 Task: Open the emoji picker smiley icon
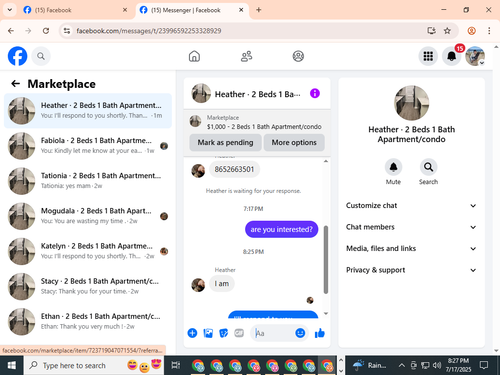[300, 333]
